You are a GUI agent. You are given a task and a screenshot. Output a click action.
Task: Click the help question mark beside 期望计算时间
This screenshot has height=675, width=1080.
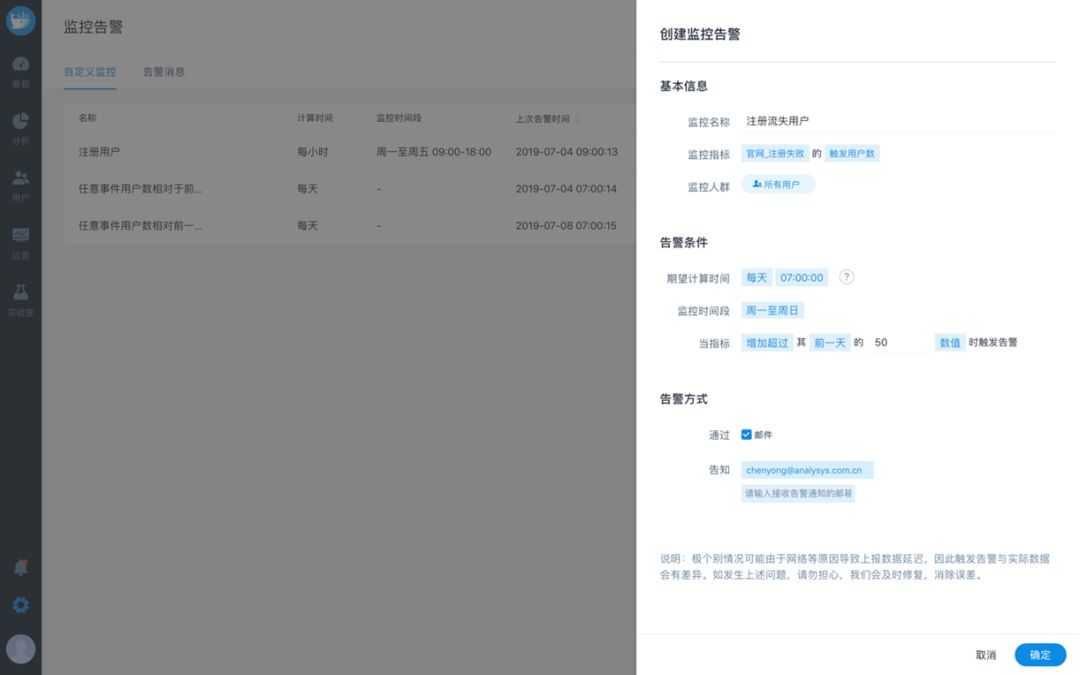(x=845, y=277)
